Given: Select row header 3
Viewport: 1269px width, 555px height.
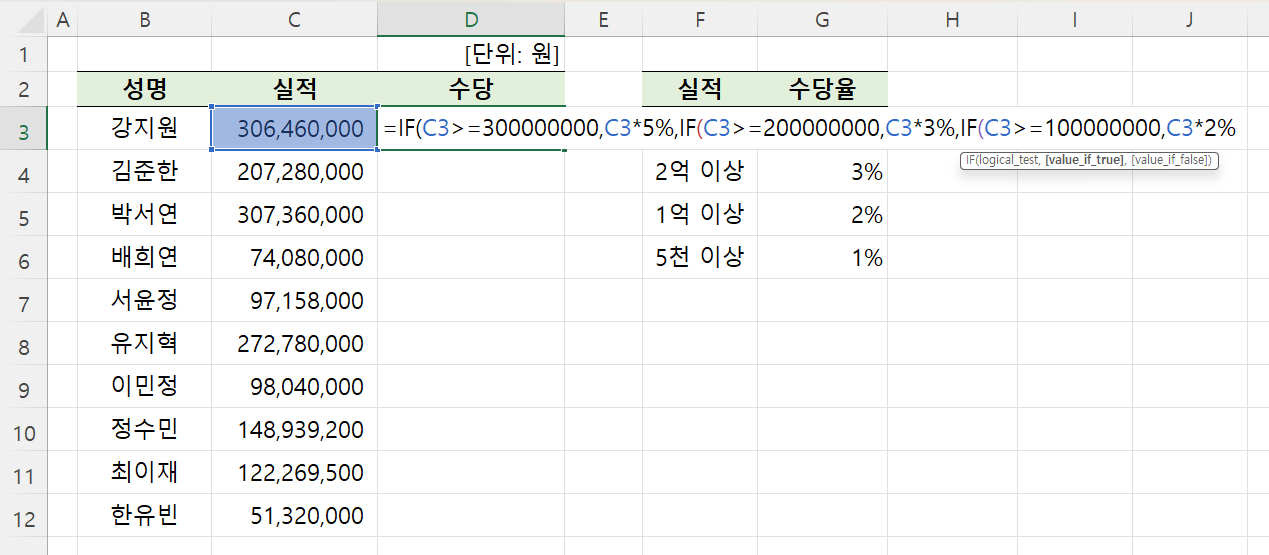Looking at the screenshot, I should point(24,130).
